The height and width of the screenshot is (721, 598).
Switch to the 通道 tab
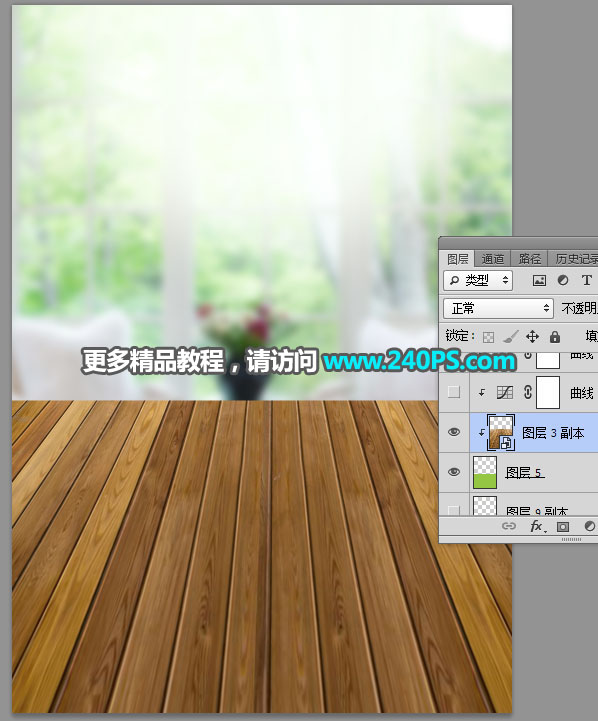493,259
